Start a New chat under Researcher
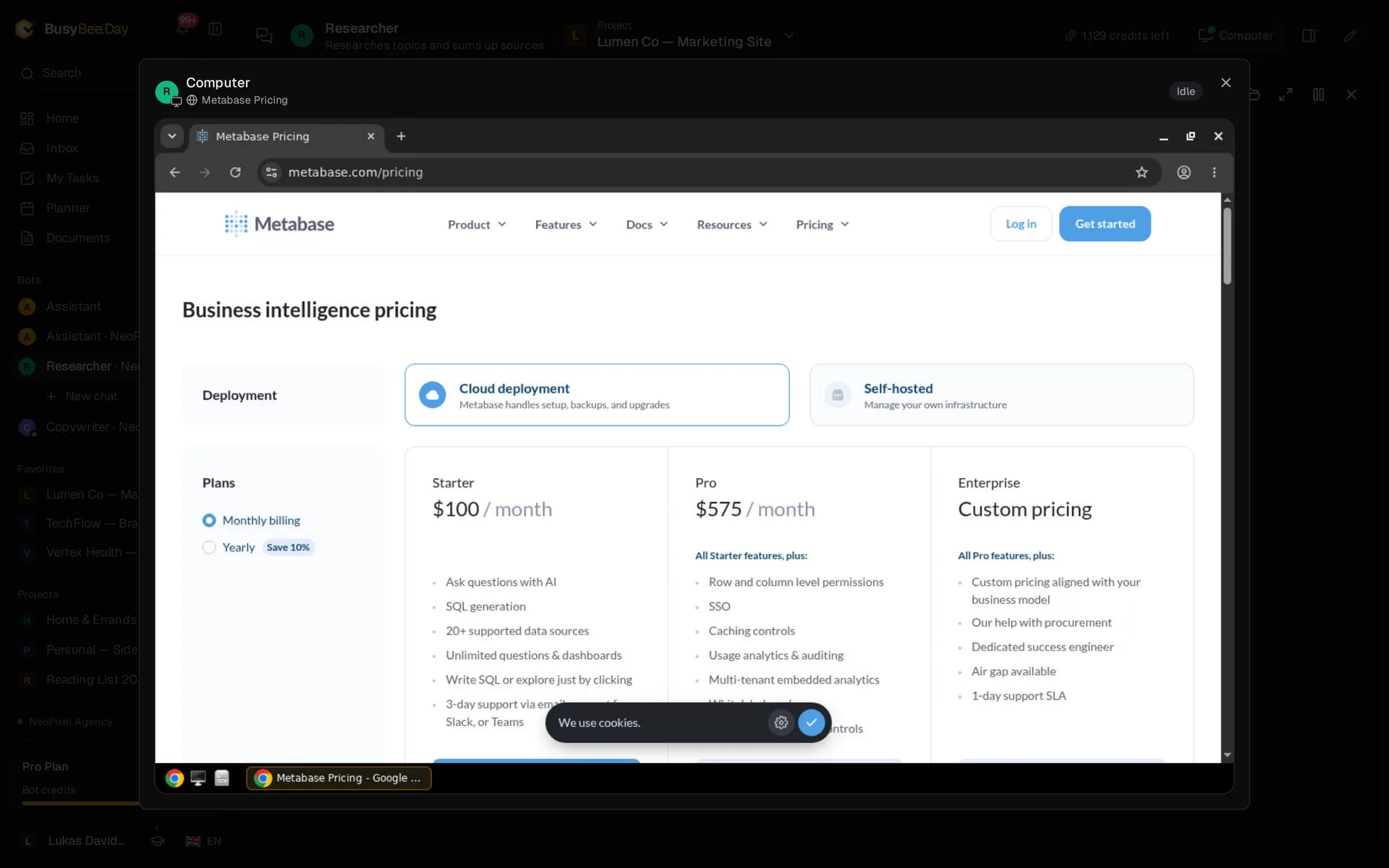 (81, 396)
